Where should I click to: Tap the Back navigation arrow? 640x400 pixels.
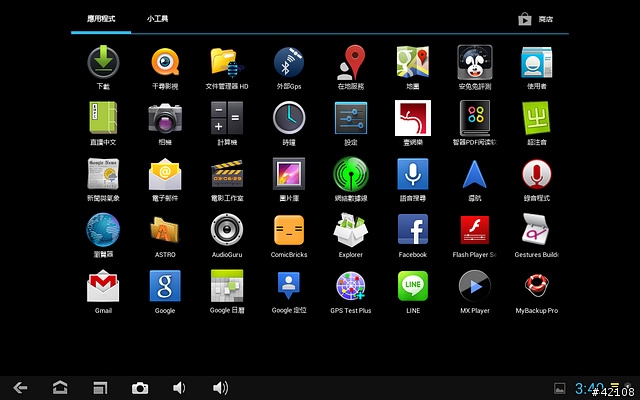[x=20, y=388]
